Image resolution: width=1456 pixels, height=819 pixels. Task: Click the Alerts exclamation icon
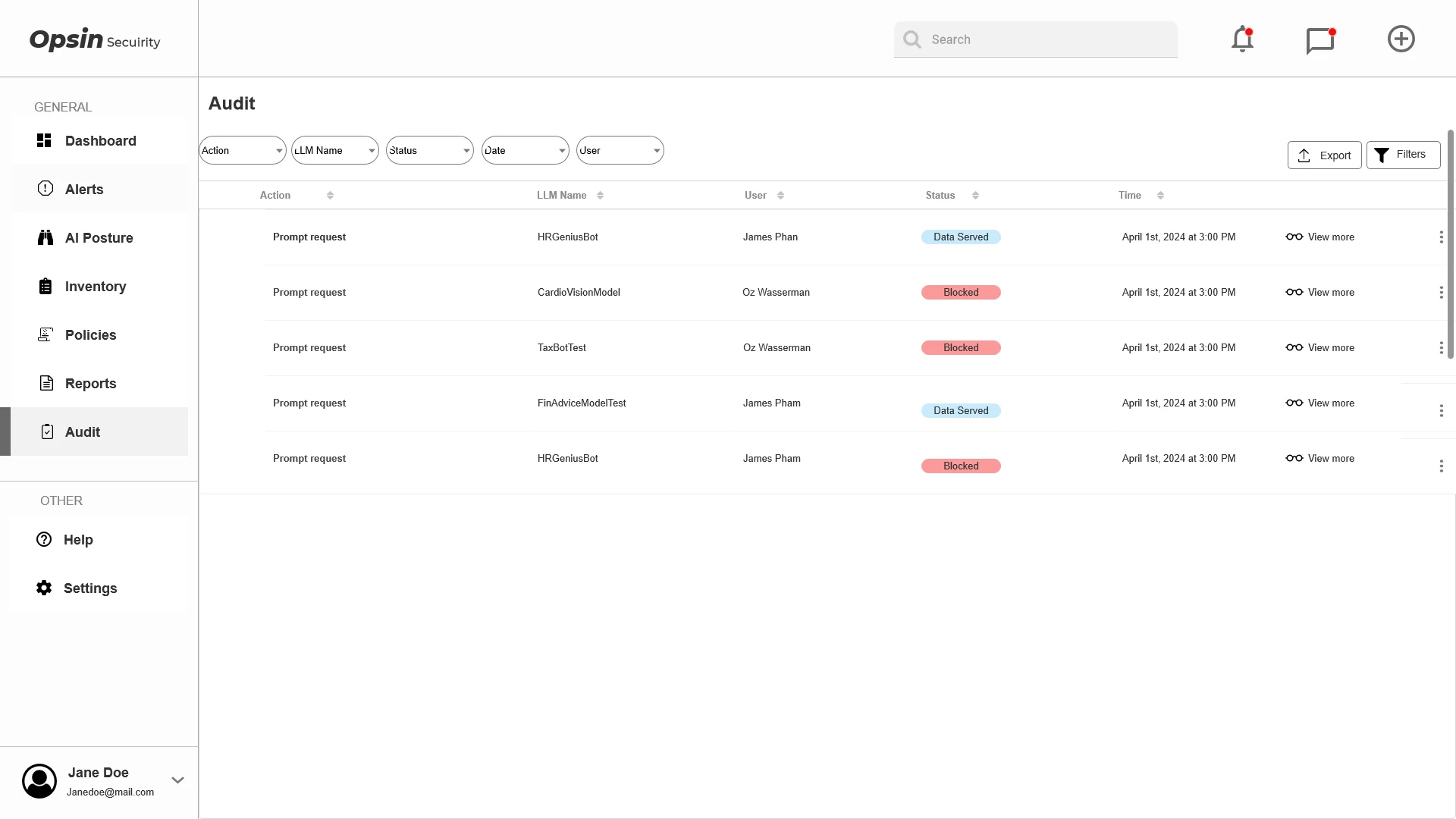point(45,188)
